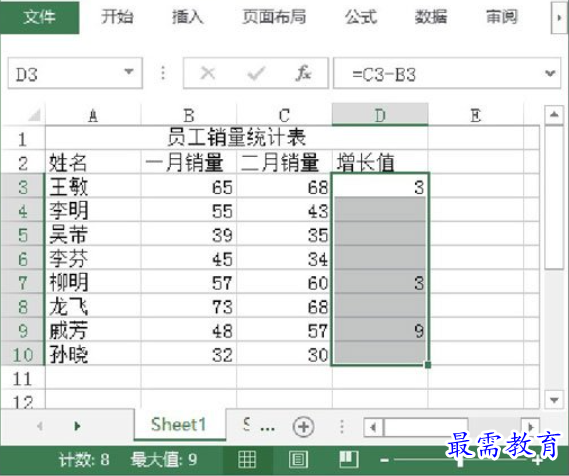
Task: Select column D header
Action: [x=380, y=115]
